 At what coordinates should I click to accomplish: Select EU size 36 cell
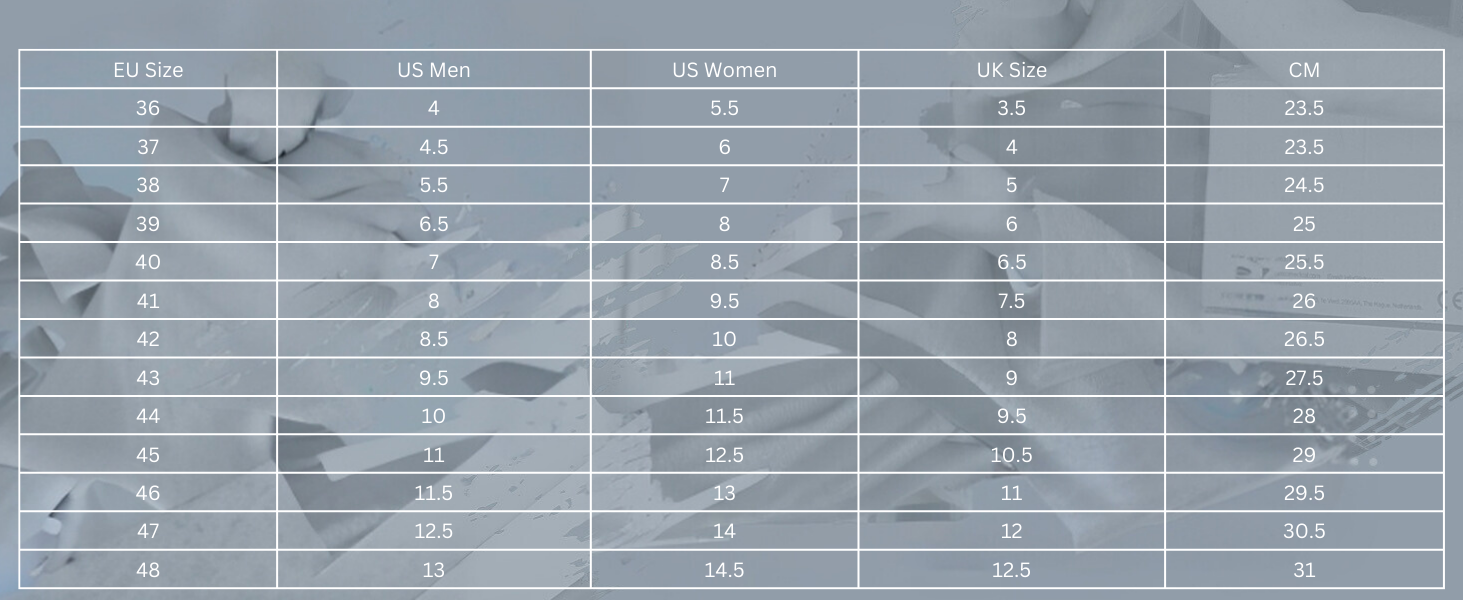coord(148,108)
